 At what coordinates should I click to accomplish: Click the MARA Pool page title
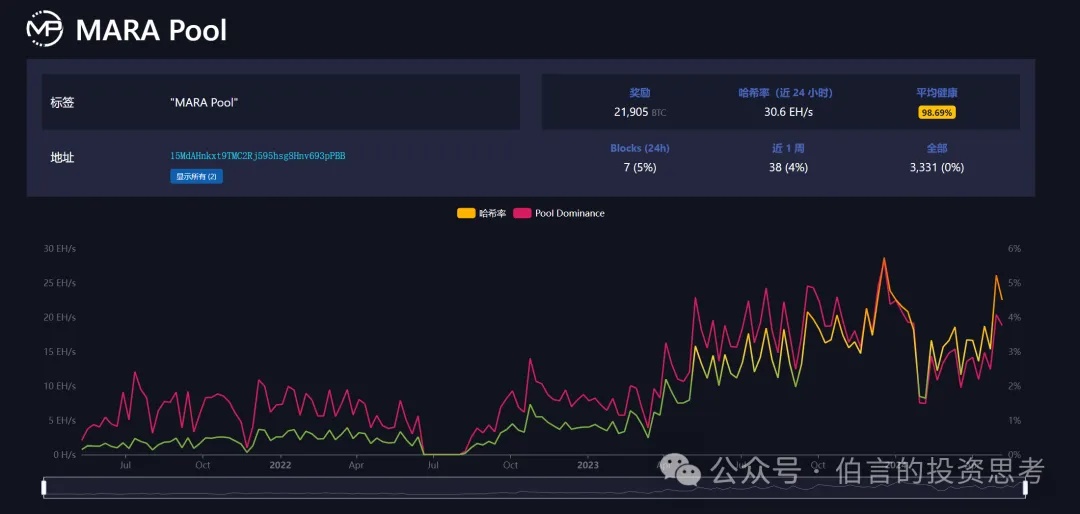click(151, 30)
